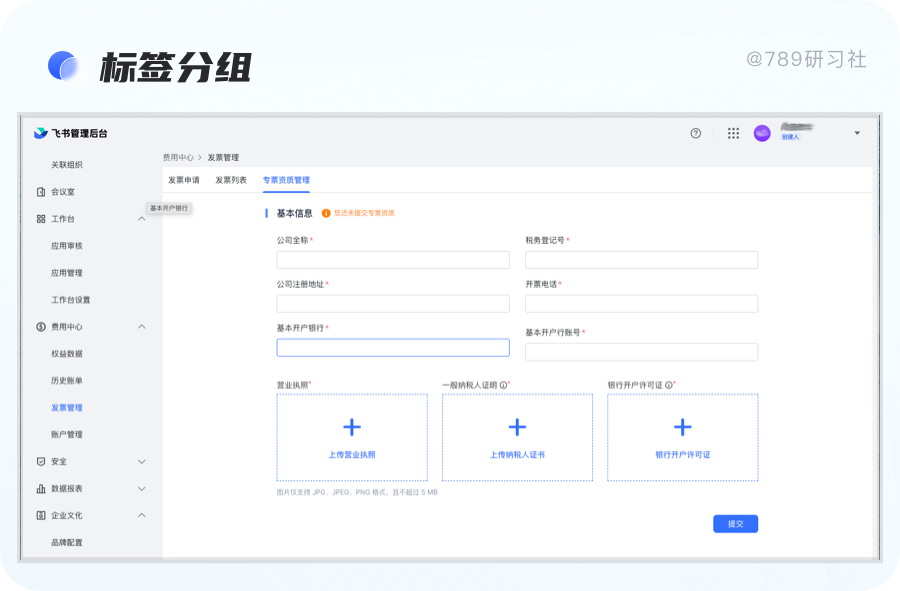Click the 安全 shield icon
Image resolution: width=900 pixels, height=591 pixels.
pos(41,461)
